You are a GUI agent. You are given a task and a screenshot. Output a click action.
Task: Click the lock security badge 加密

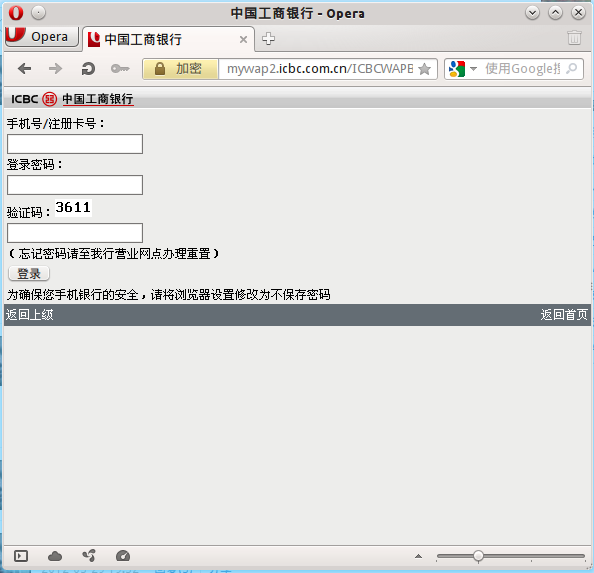(180, 69)
